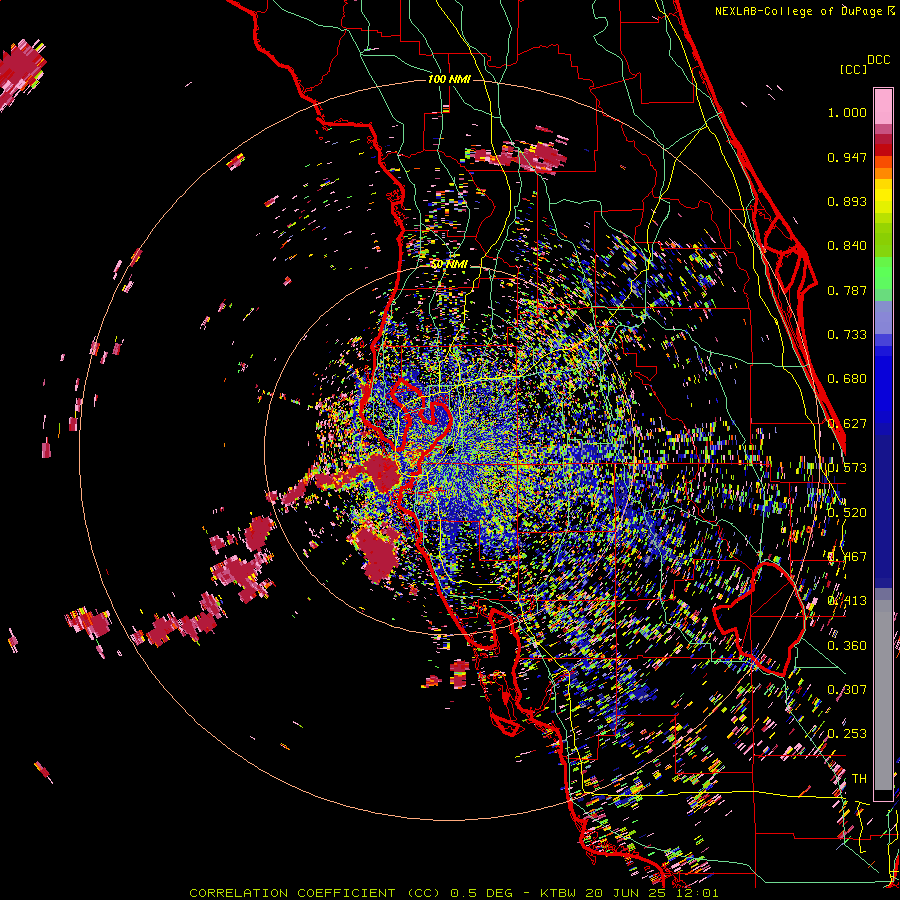Pick the dark red color near 0.947

tap(883, 150)
